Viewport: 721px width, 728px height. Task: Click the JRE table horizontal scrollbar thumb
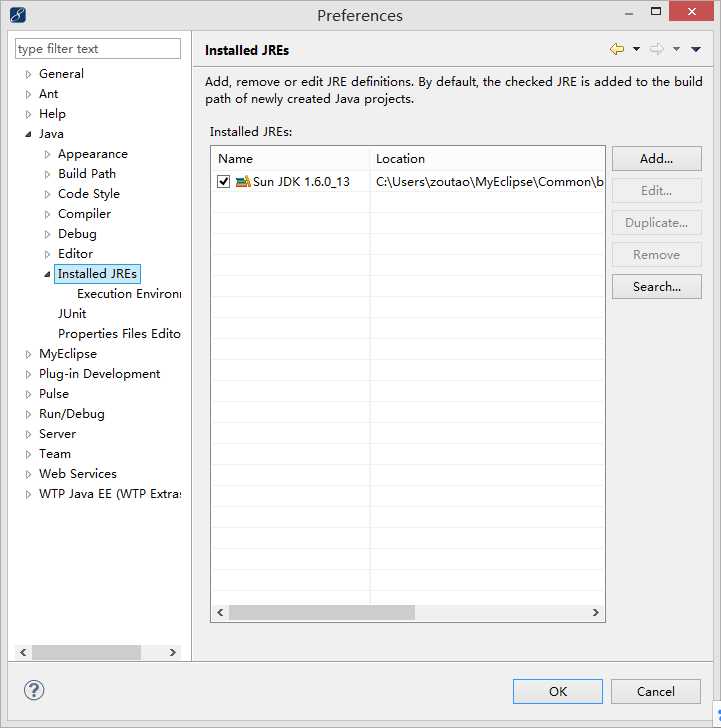322,612
